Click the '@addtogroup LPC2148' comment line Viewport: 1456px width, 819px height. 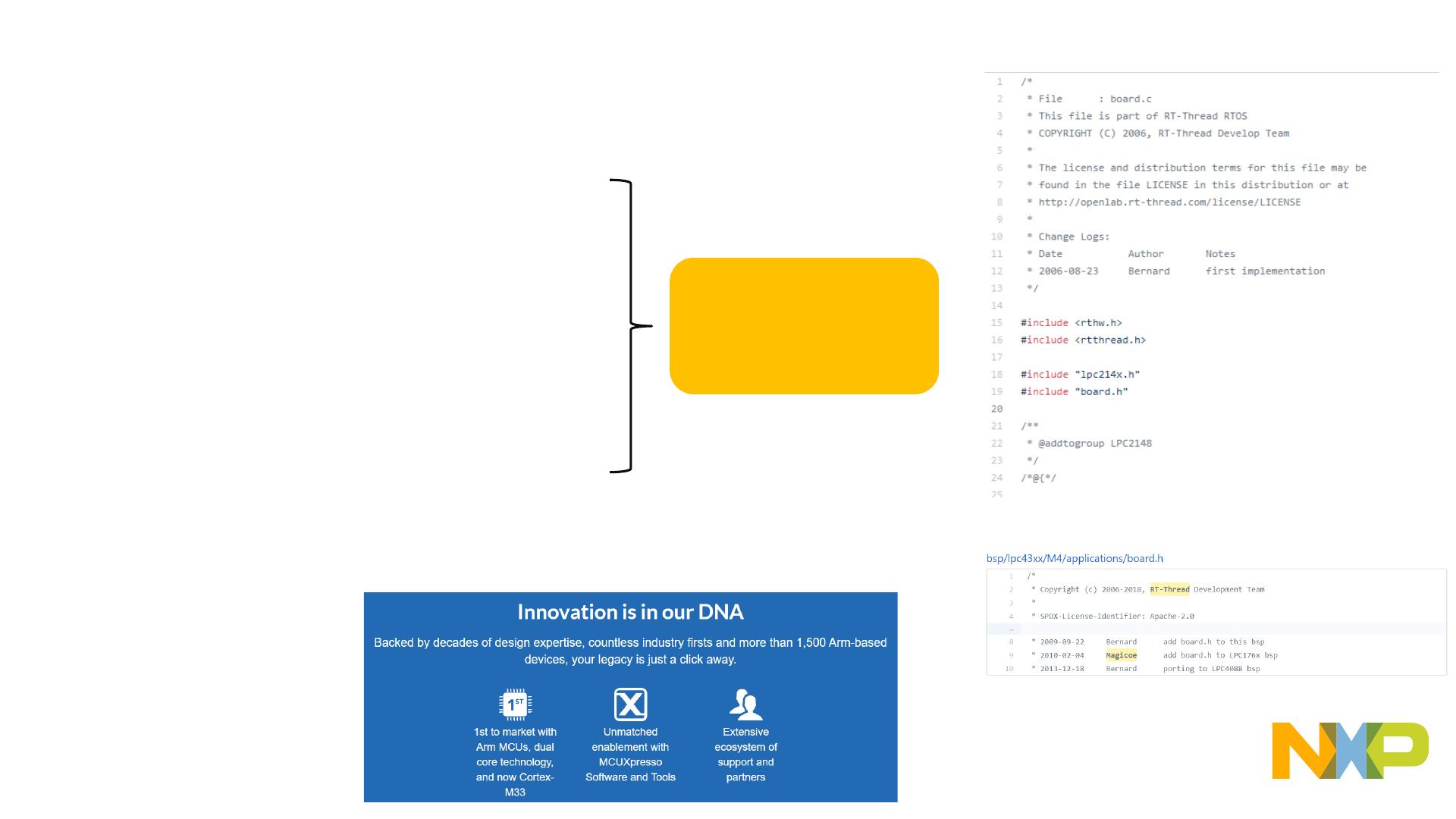[1094, 443]
